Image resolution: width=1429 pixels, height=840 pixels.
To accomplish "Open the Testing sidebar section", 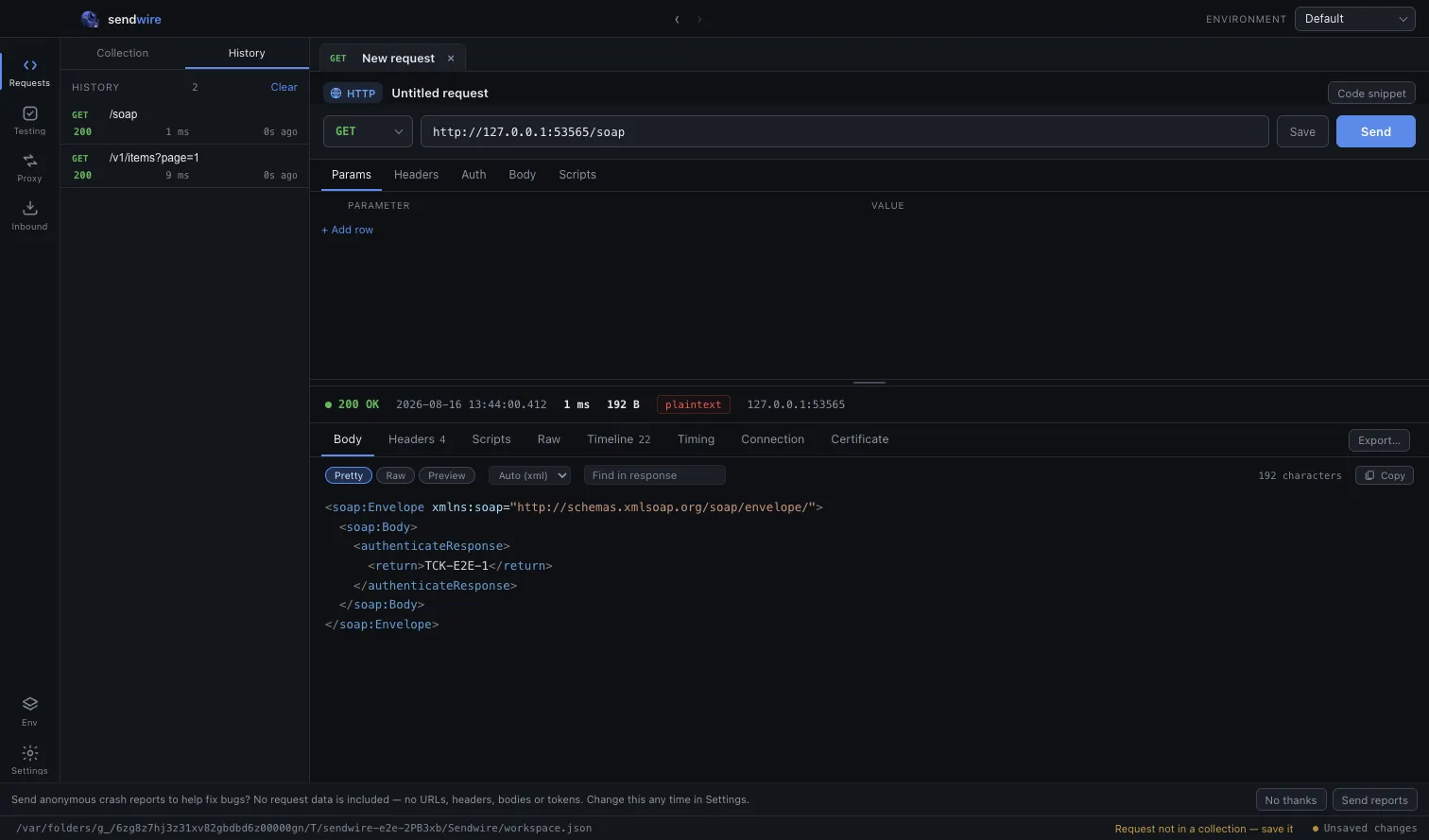I will point(29,121).
